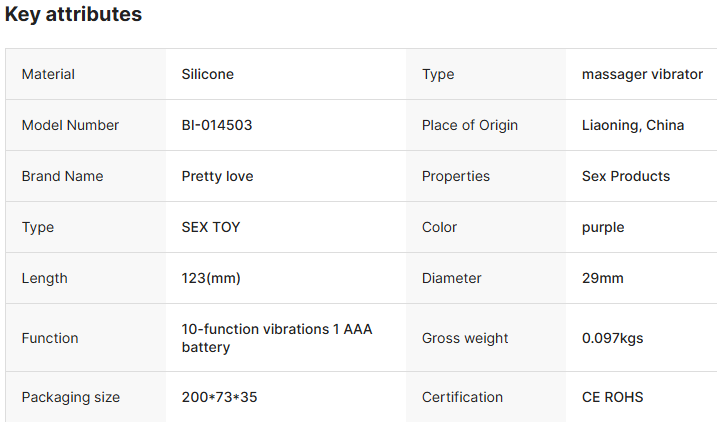Select the 0.097kgs weight value
717x422 pixels.
pyautogui.click(x=612, y=338)
